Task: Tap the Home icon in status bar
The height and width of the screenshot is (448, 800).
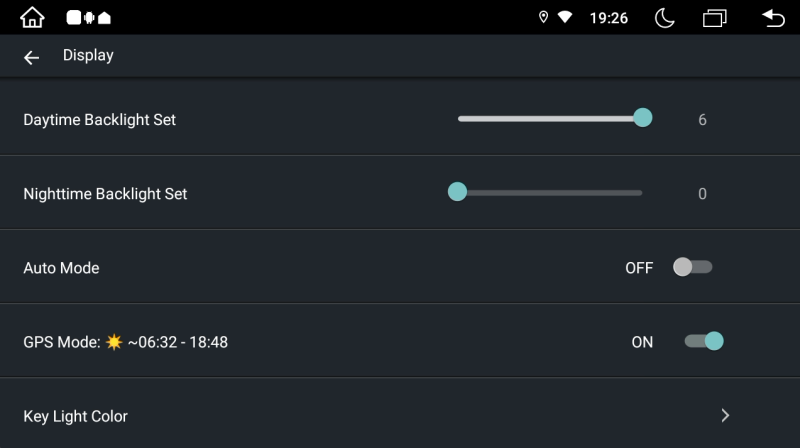Action: coord(32,17)
